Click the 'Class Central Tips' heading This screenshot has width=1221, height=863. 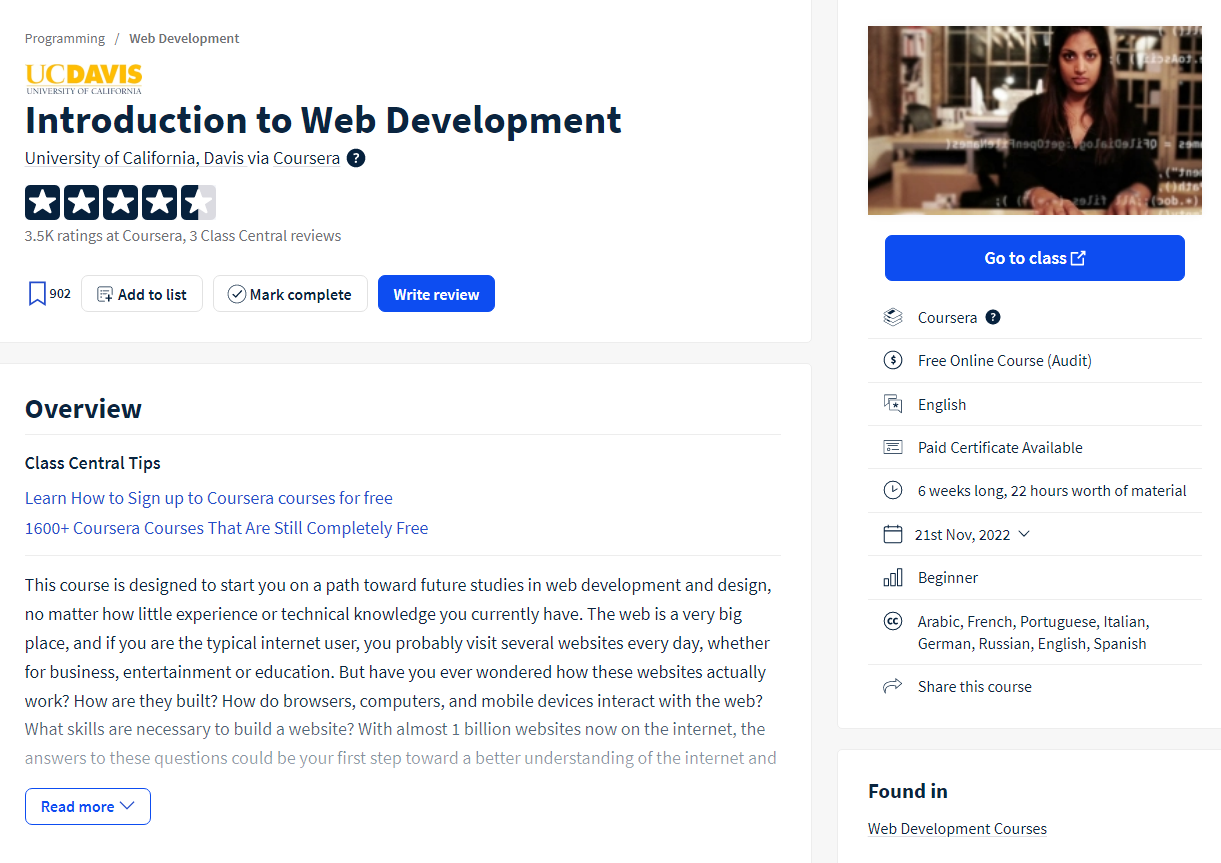coord(93,463)
